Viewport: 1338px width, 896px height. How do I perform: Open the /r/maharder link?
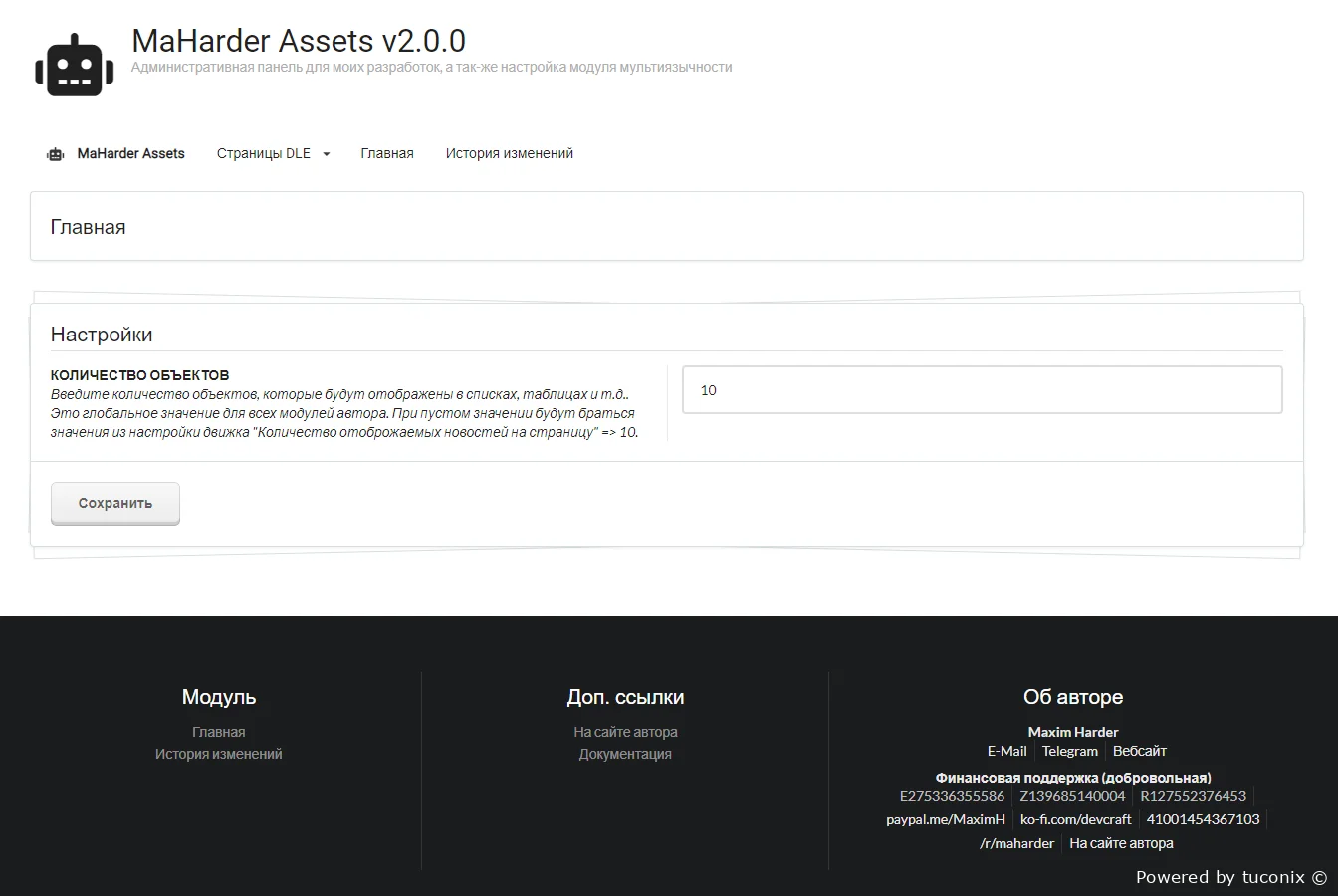pos(1016,844)
